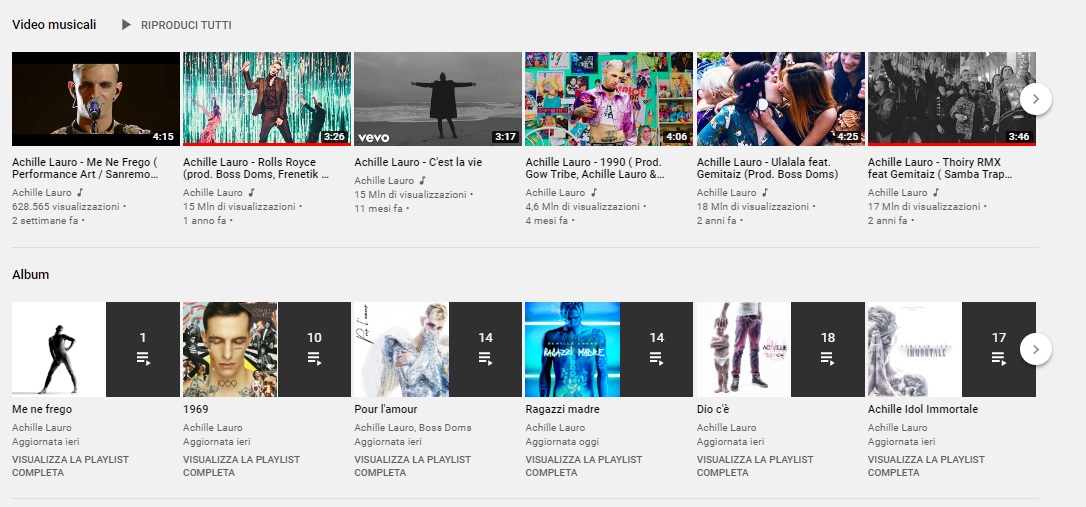Viewport: 1086px width, 507px height.
Task: Open the Me ne frego album cover
Action: click(59, 349)
